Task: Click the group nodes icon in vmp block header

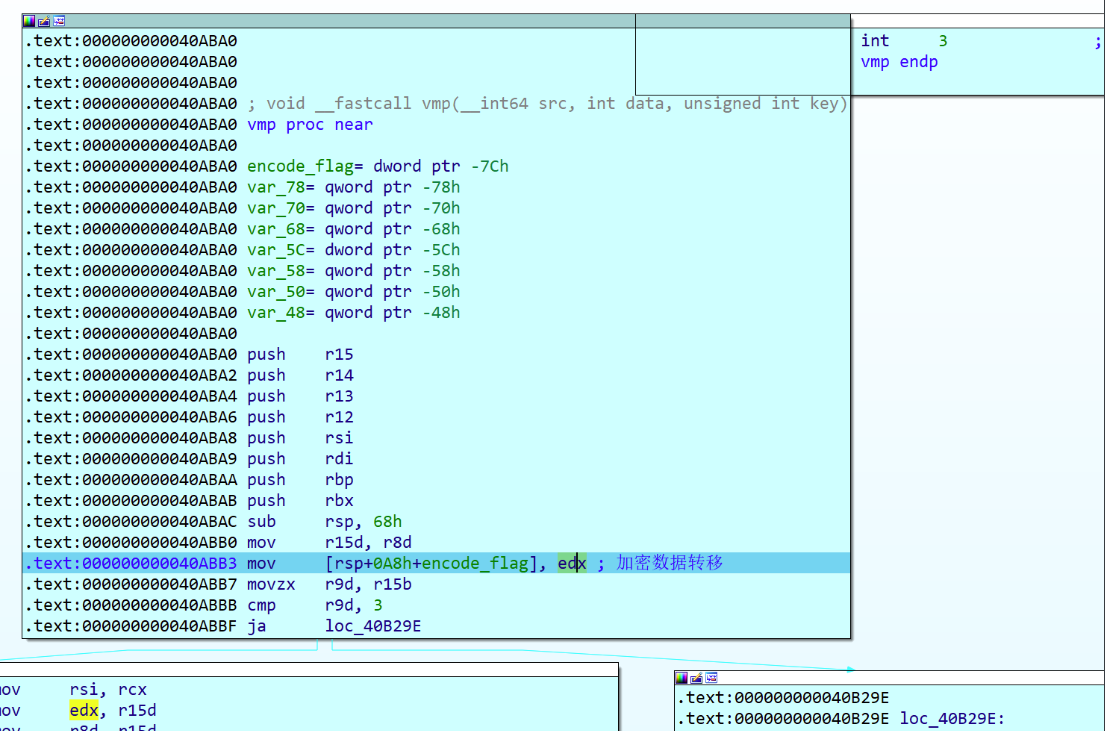Action: [59, 21]
